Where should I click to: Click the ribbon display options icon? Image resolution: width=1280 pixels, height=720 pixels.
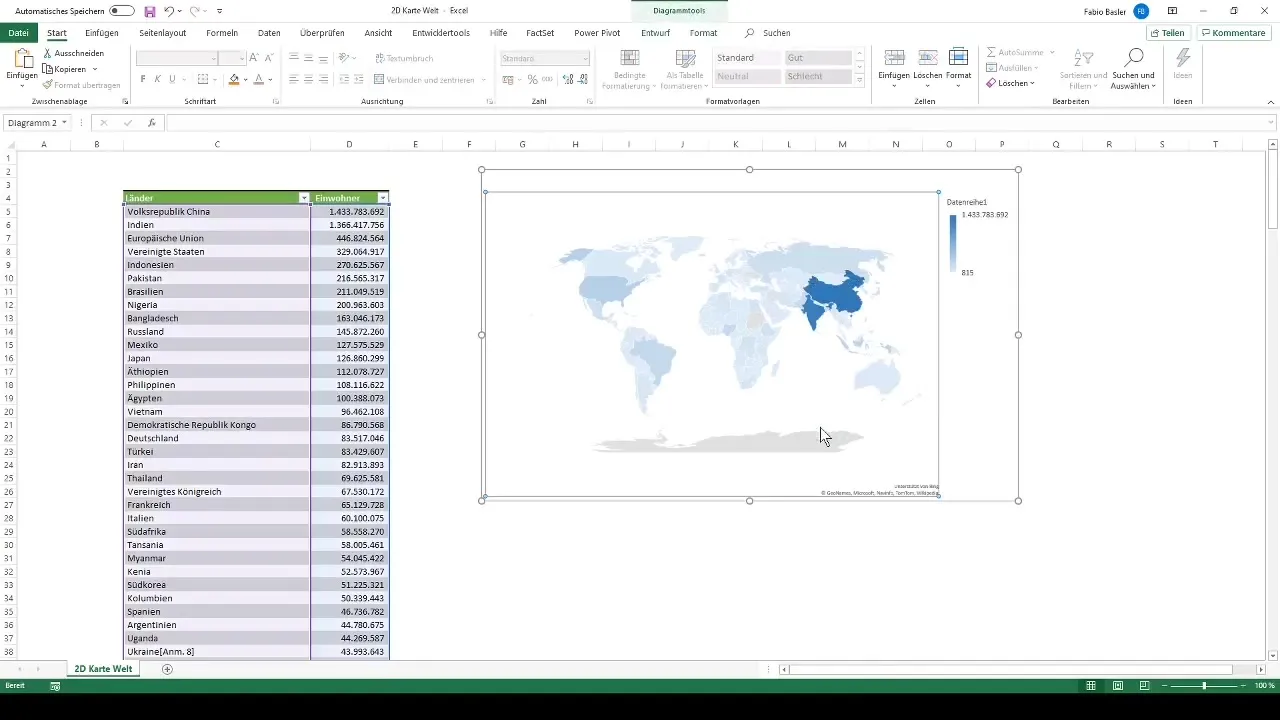[1172, 11]
